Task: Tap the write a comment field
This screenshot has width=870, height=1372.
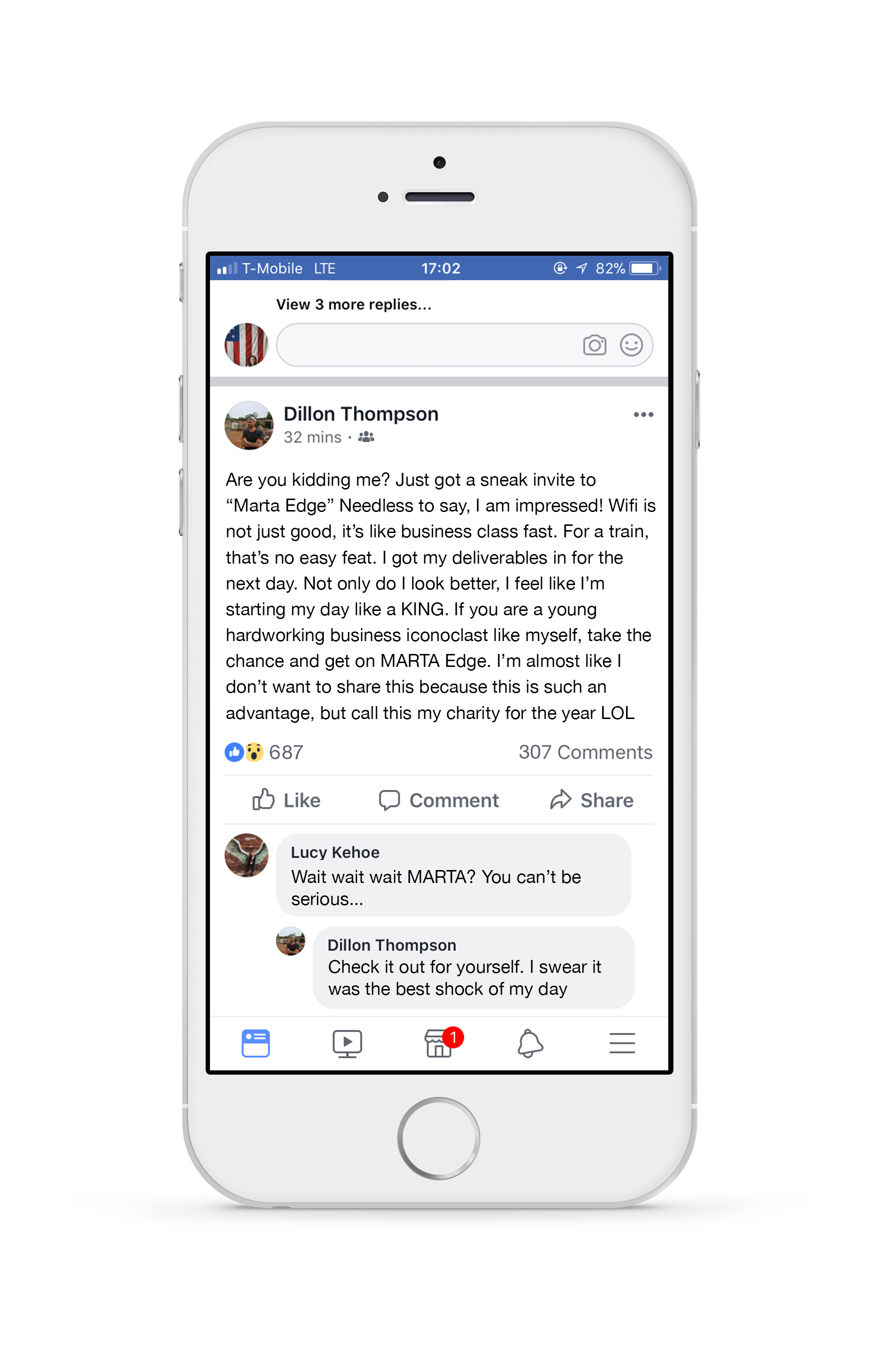Action: tap(464, 345)
